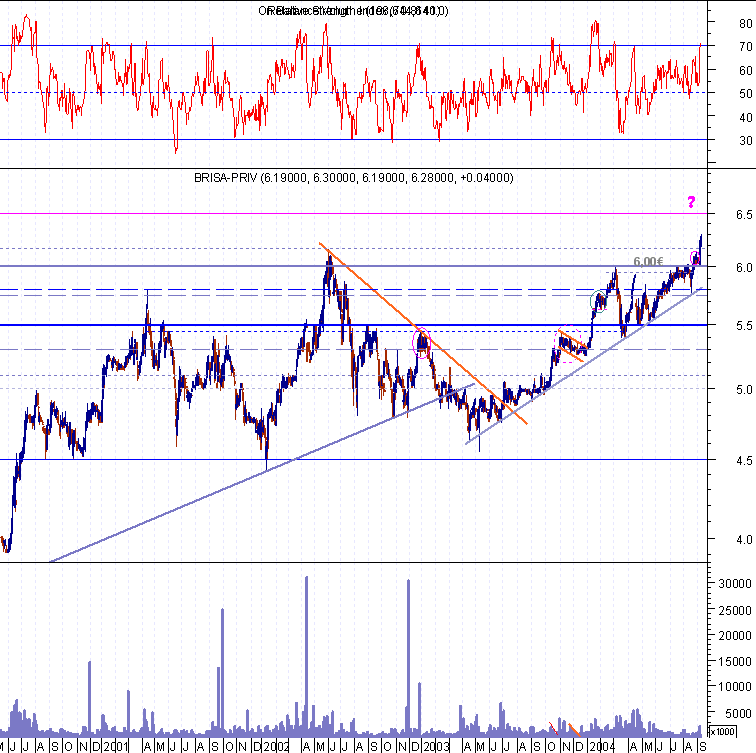This screenshot has width=756, height=753.
Task: Click the 2003 year label on time axis
Action: (x=437, y=747)
